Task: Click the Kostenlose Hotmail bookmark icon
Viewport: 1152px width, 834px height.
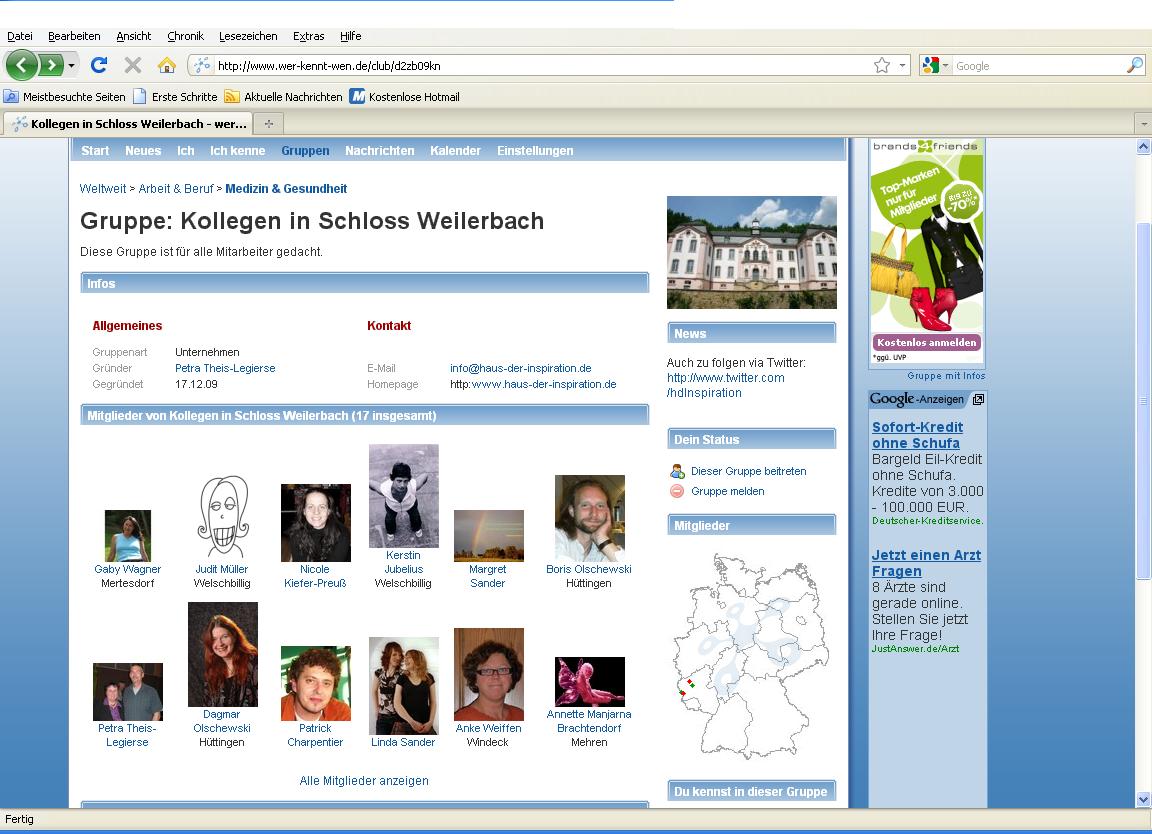Action: (357, 97)
